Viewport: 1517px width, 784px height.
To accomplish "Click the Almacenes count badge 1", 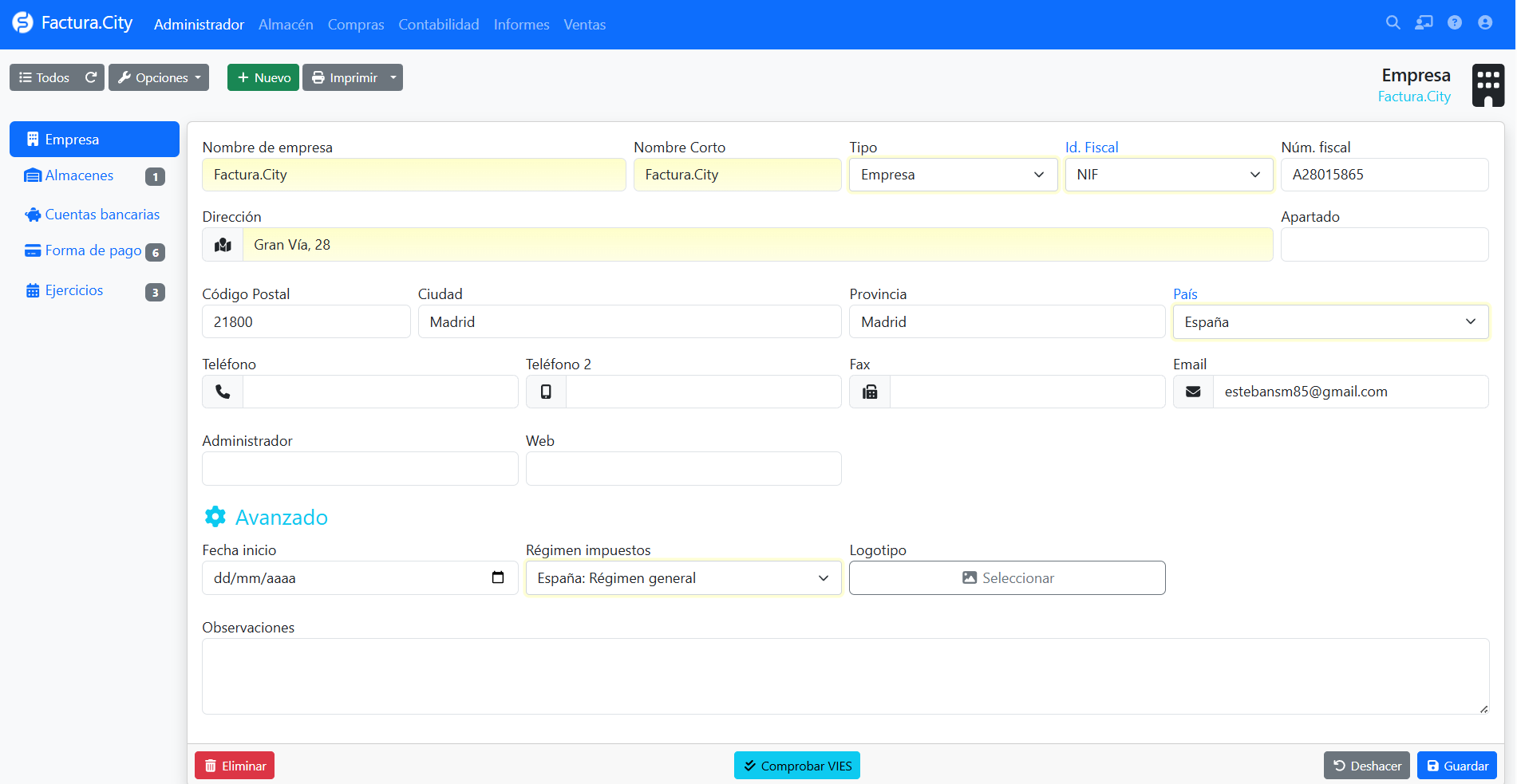I will pos(155,176).
